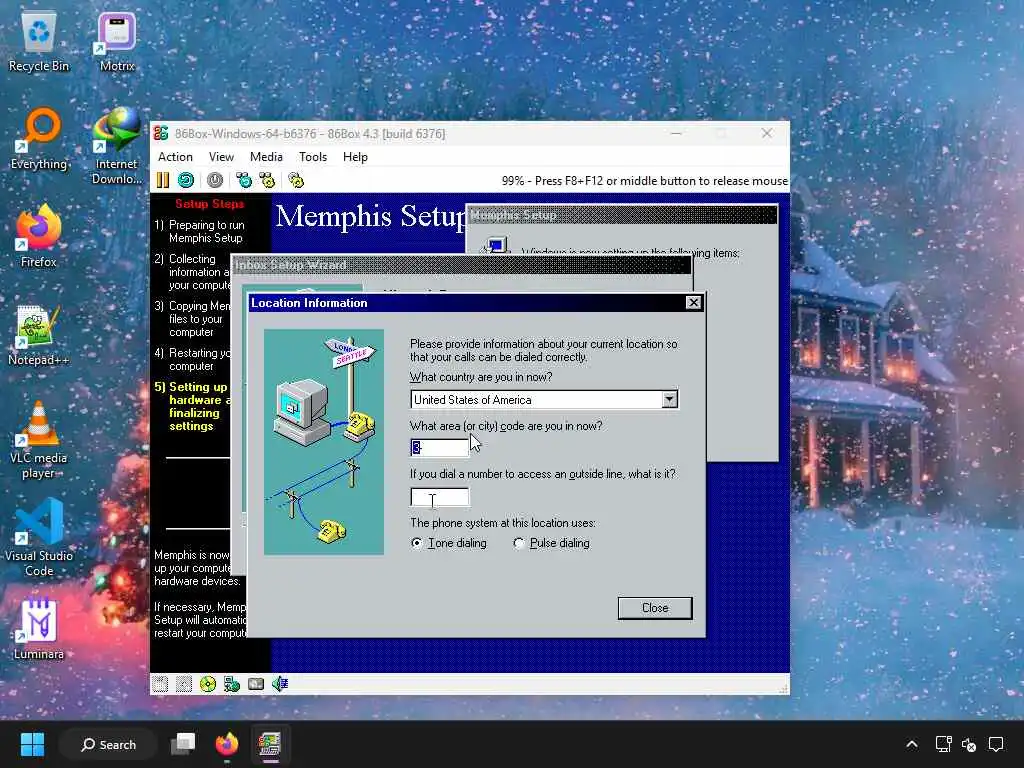Click the network status bar icon
1024x768 pixels.
coord(232,684)
